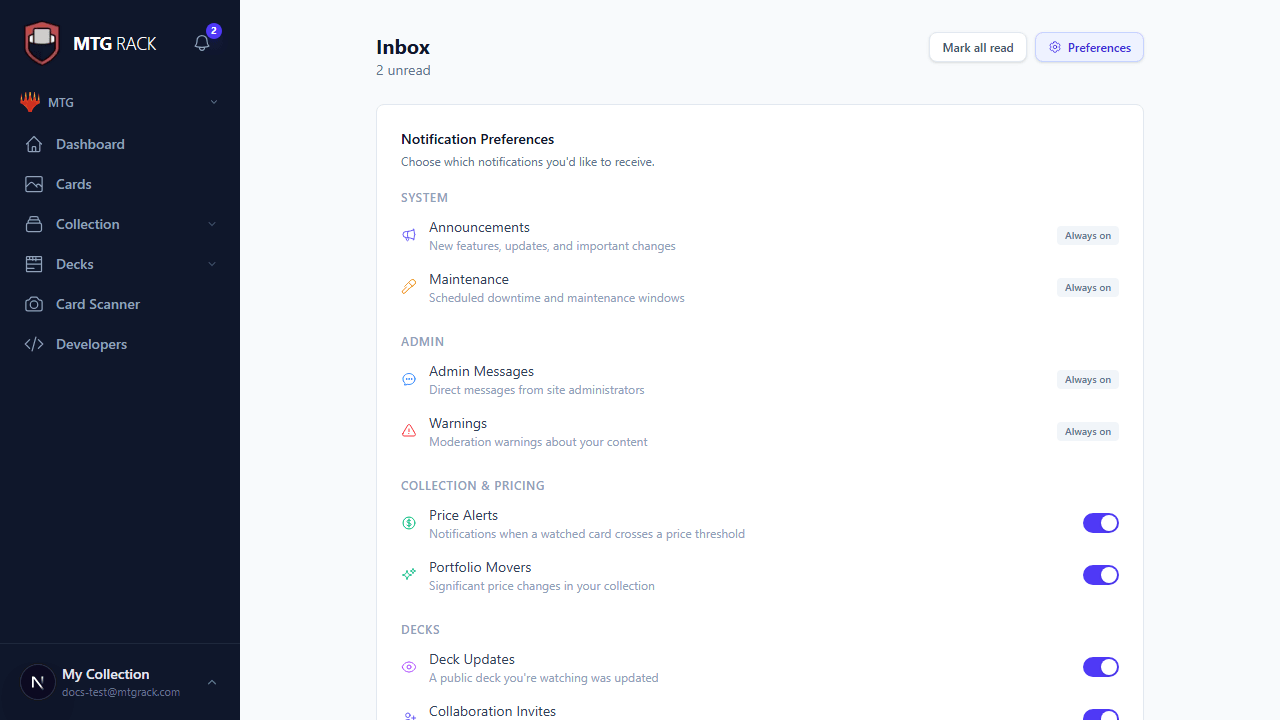Open the Cards page from the sidebar
This screenshot has width=1280, height=720.
tap(72, 184)
